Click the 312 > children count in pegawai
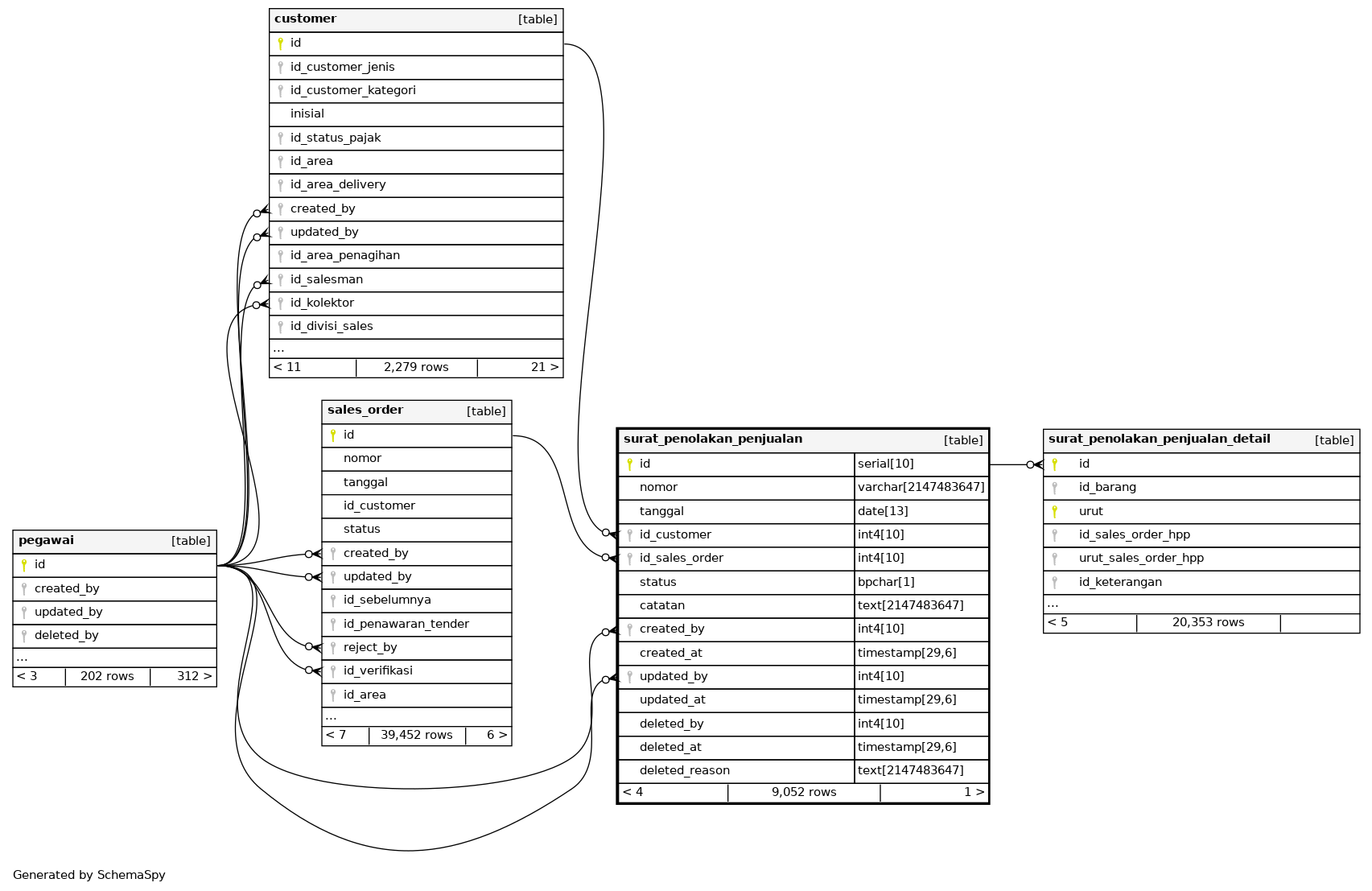This screenshot has width=1372, height=891. pyautogui.click(x=194, y=676)
